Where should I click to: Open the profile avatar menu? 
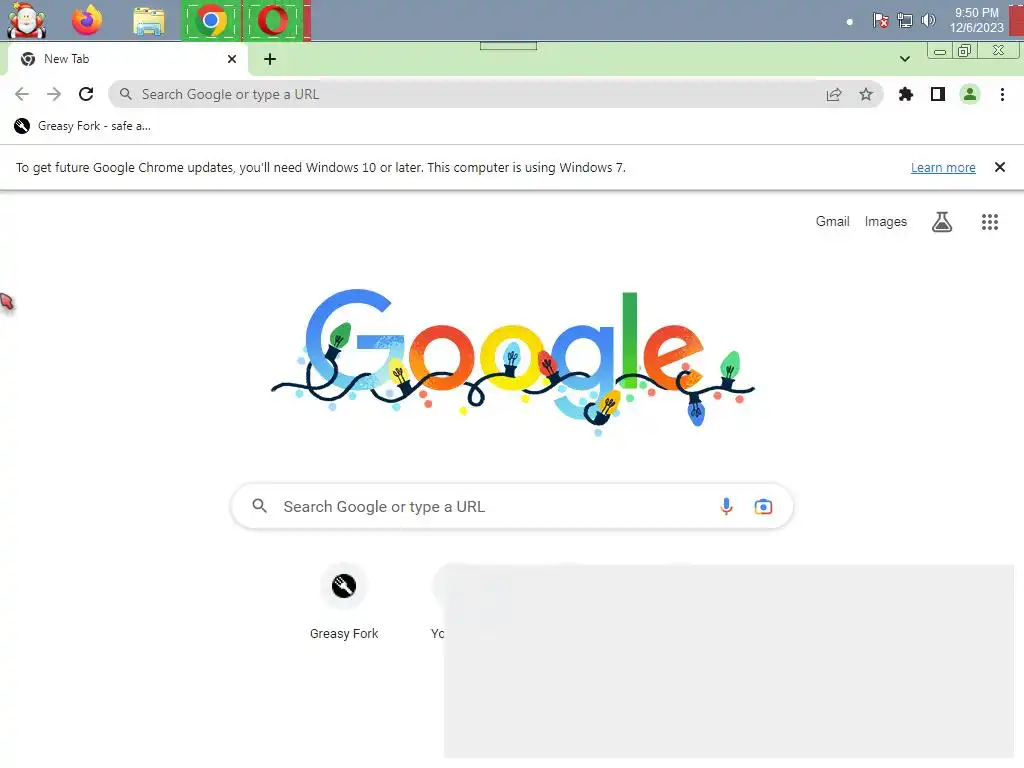click(x=969, y=95)
